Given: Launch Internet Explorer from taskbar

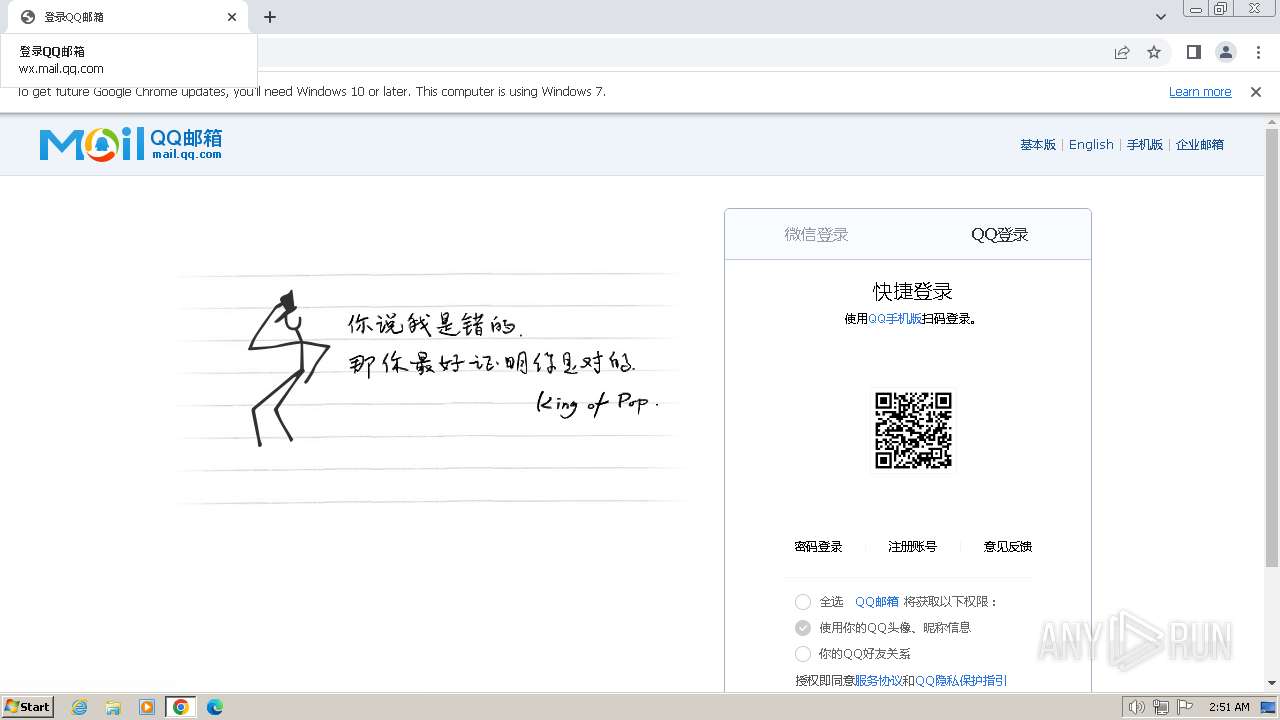Looking at the screenshot, I should tap(80, 707).
